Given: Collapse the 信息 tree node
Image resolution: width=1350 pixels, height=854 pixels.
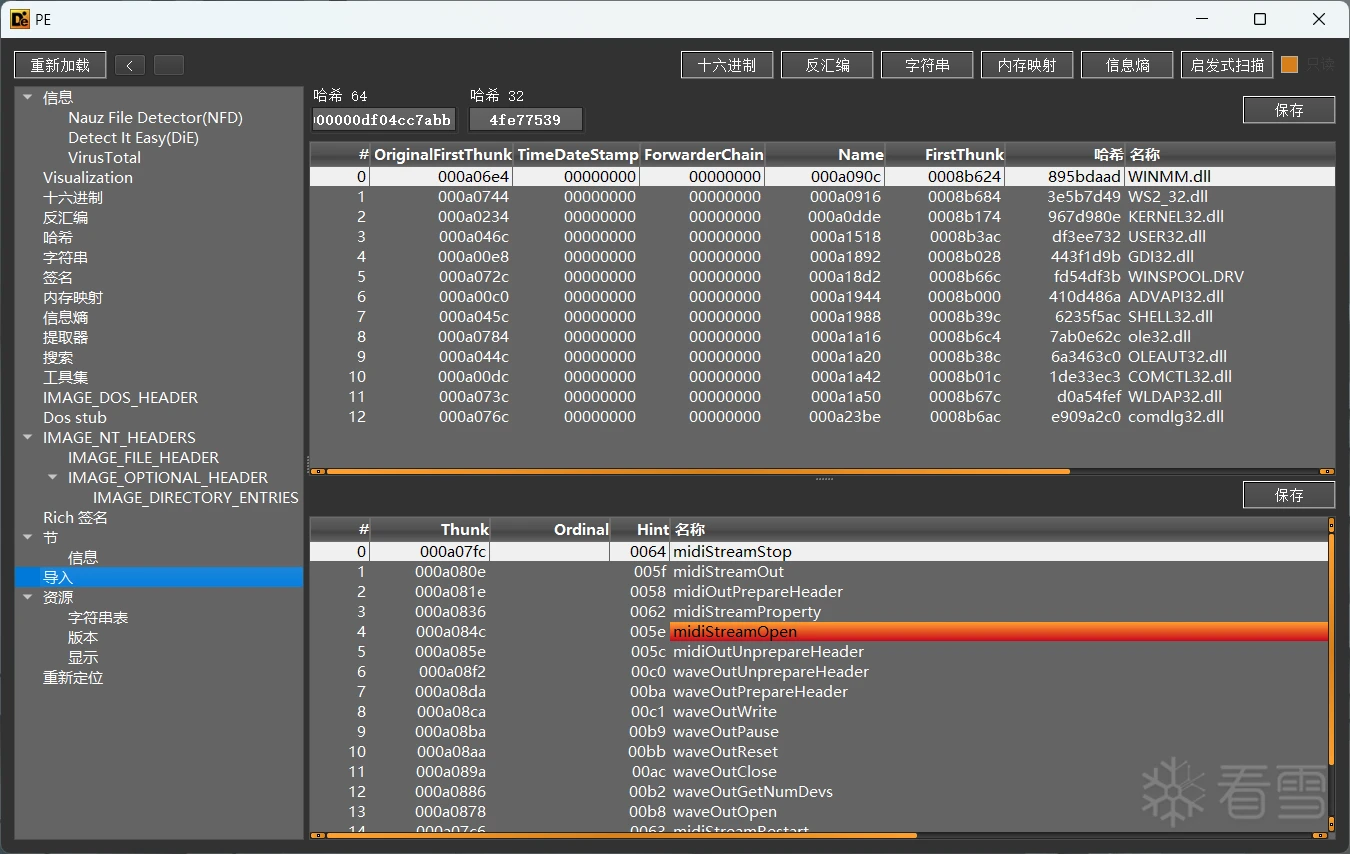Looking at the screenshot, I should pyautogui.click(x=26, y=97).
